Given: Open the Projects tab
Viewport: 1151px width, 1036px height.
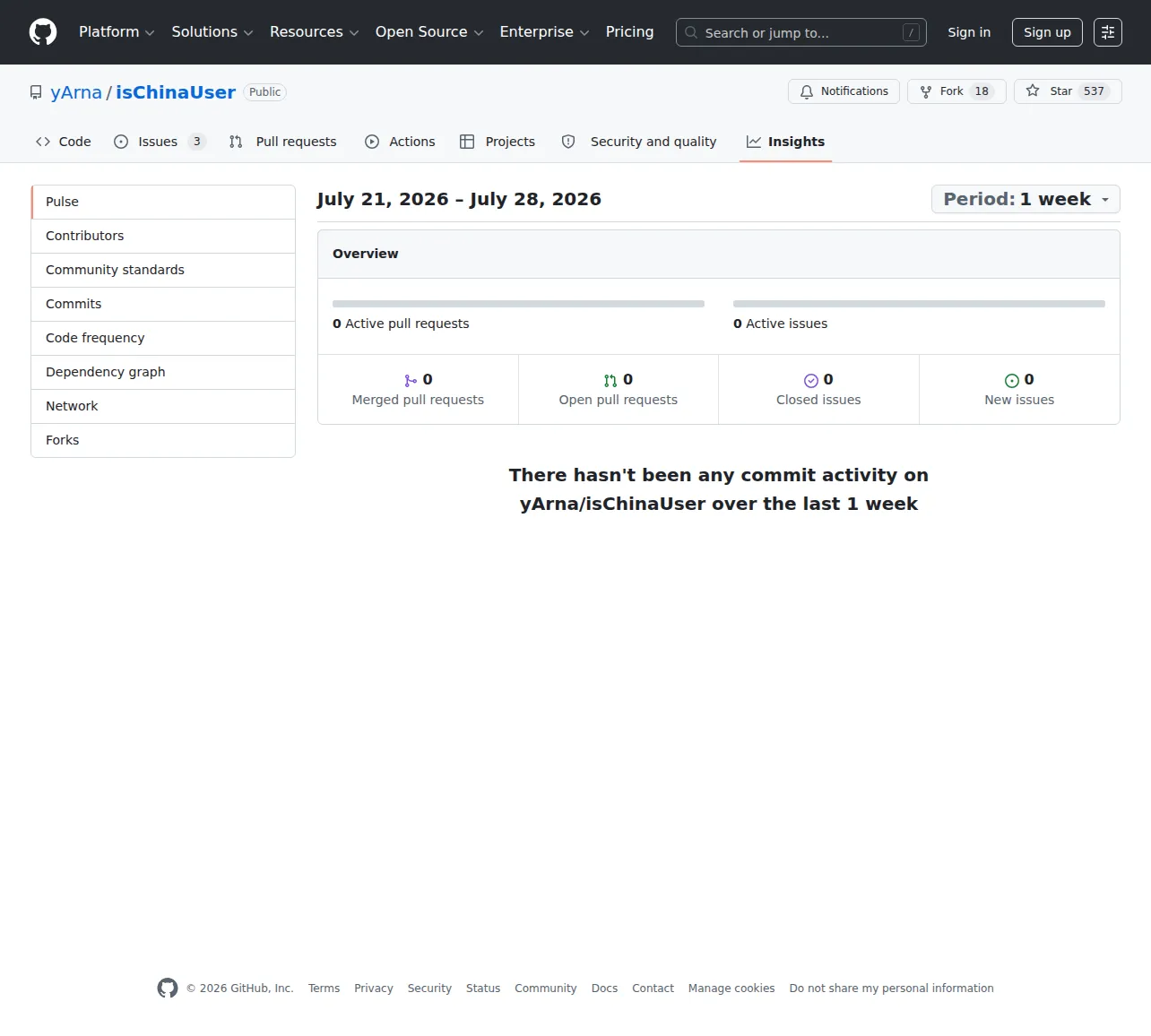Looking at the screenshot, I should 498,142.
